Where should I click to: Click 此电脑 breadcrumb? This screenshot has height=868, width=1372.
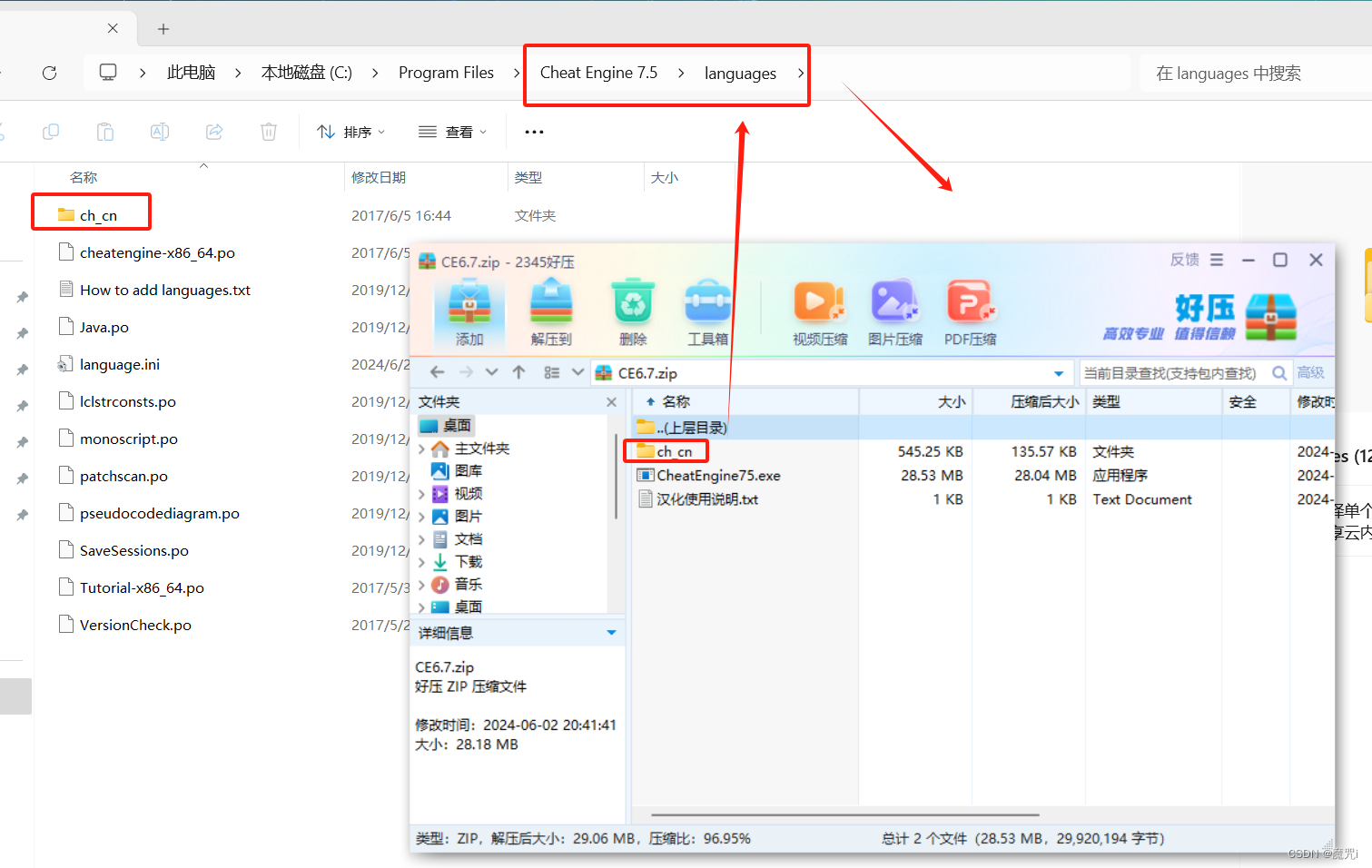(x=191, y=73)
